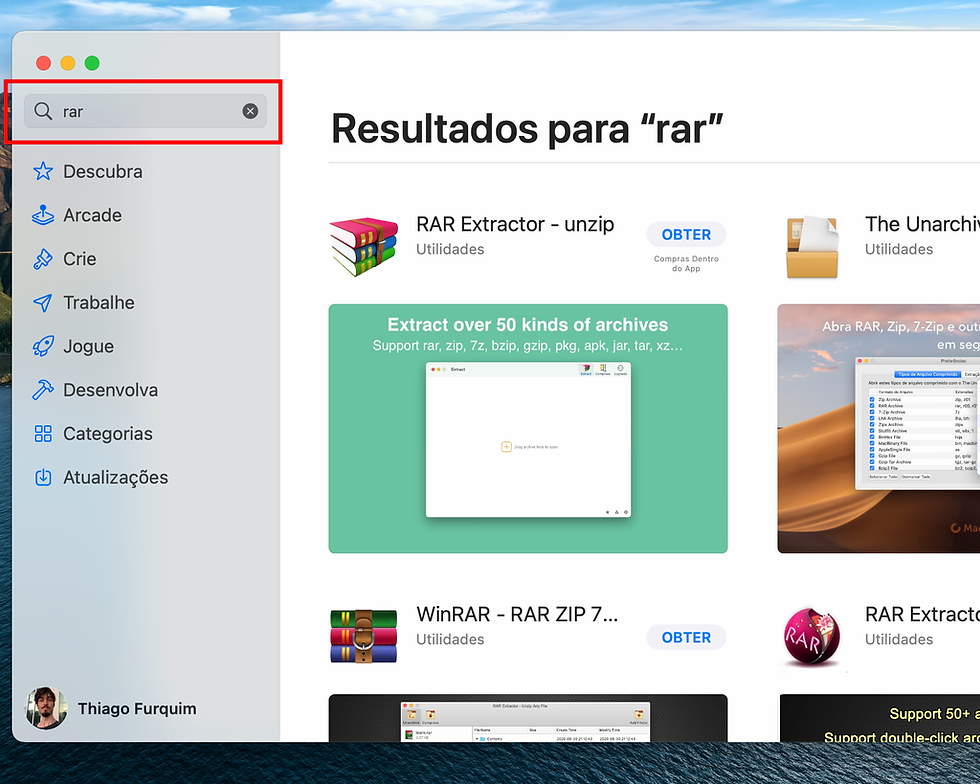The width and height of the screenshot is (980, 784).
Task: Open the WinRAR dark screenshot preview
Action: pyautogui.click(x=528, y=718)
